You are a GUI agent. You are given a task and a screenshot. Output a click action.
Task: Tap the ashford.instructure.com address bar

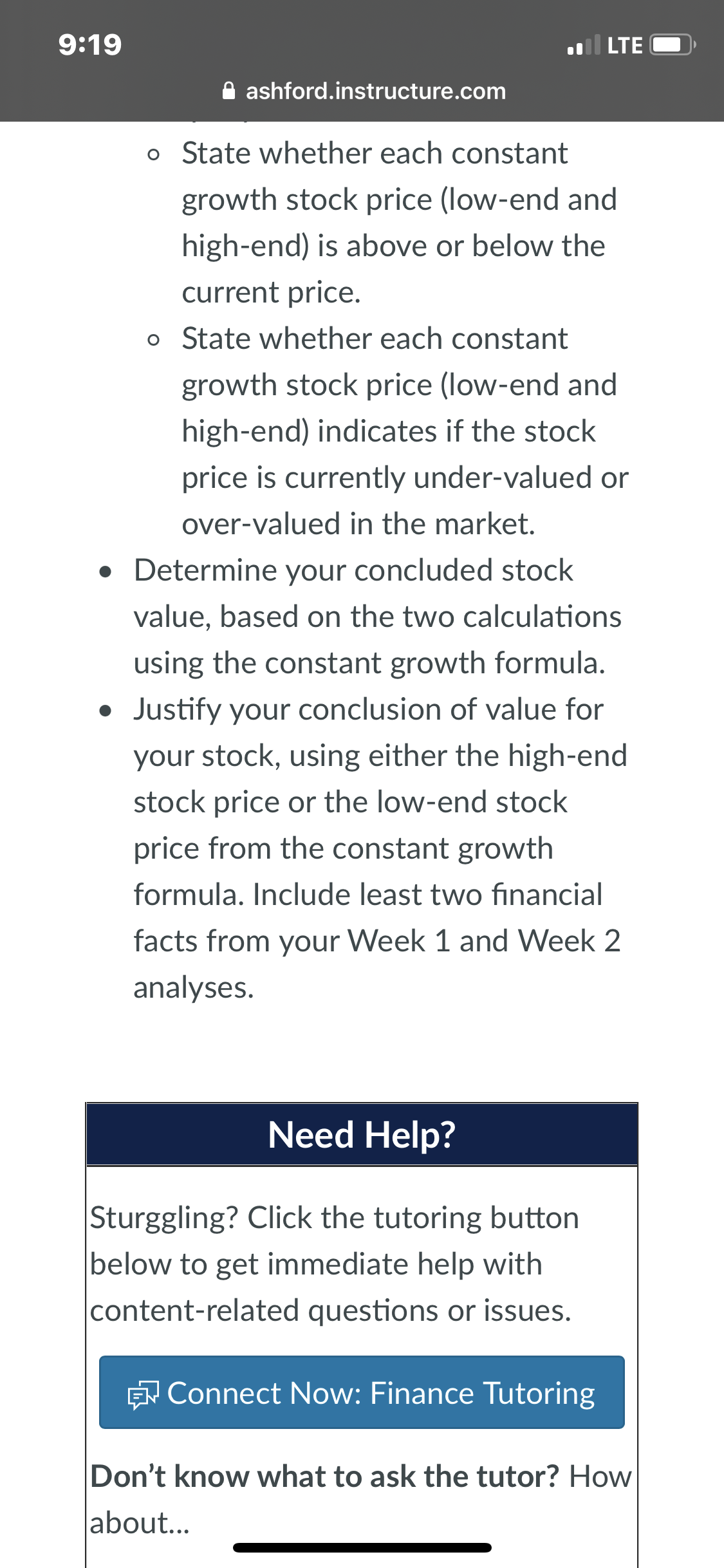(x=364, y=91)
